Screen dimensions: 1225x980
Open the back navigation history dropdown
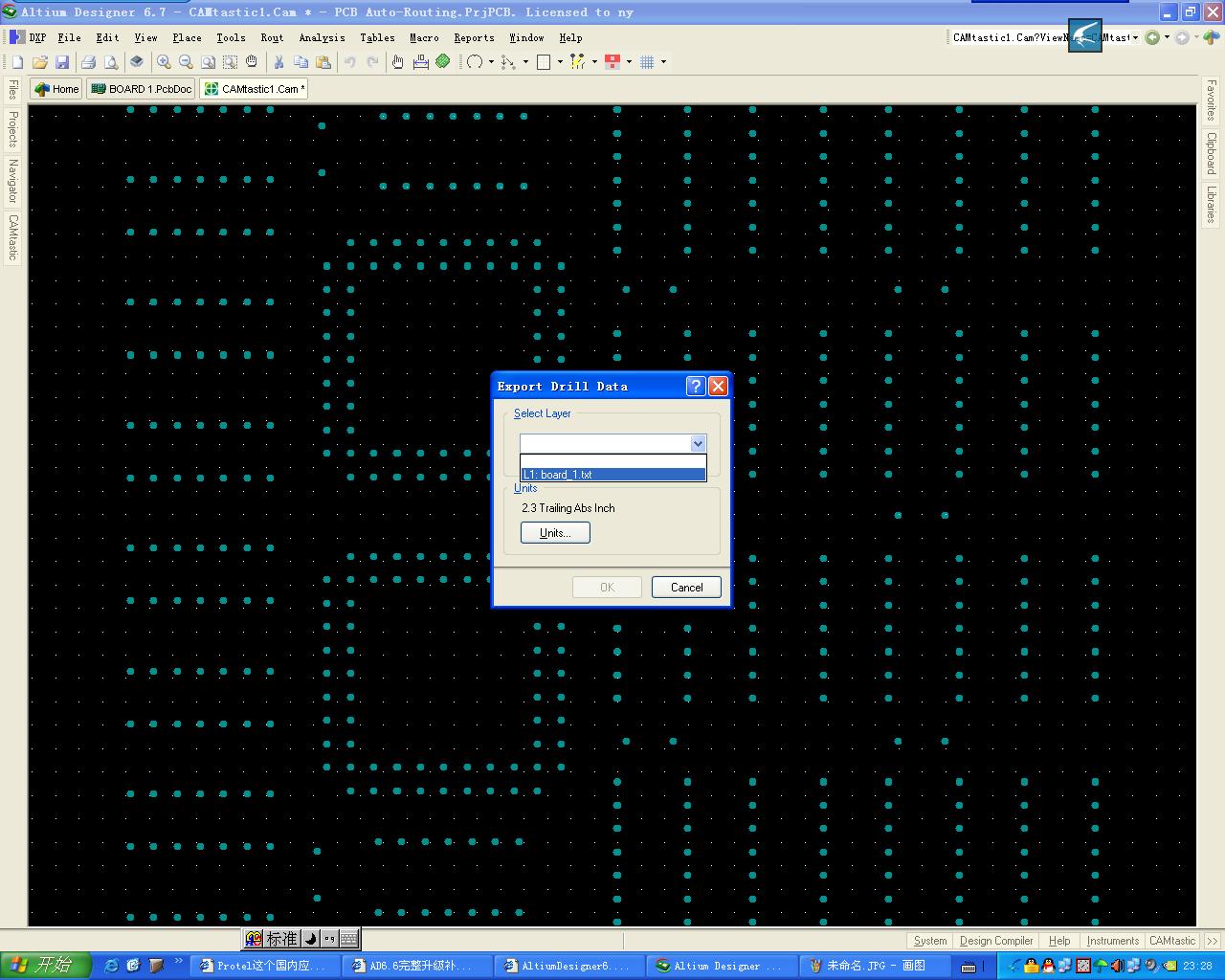1167,37
